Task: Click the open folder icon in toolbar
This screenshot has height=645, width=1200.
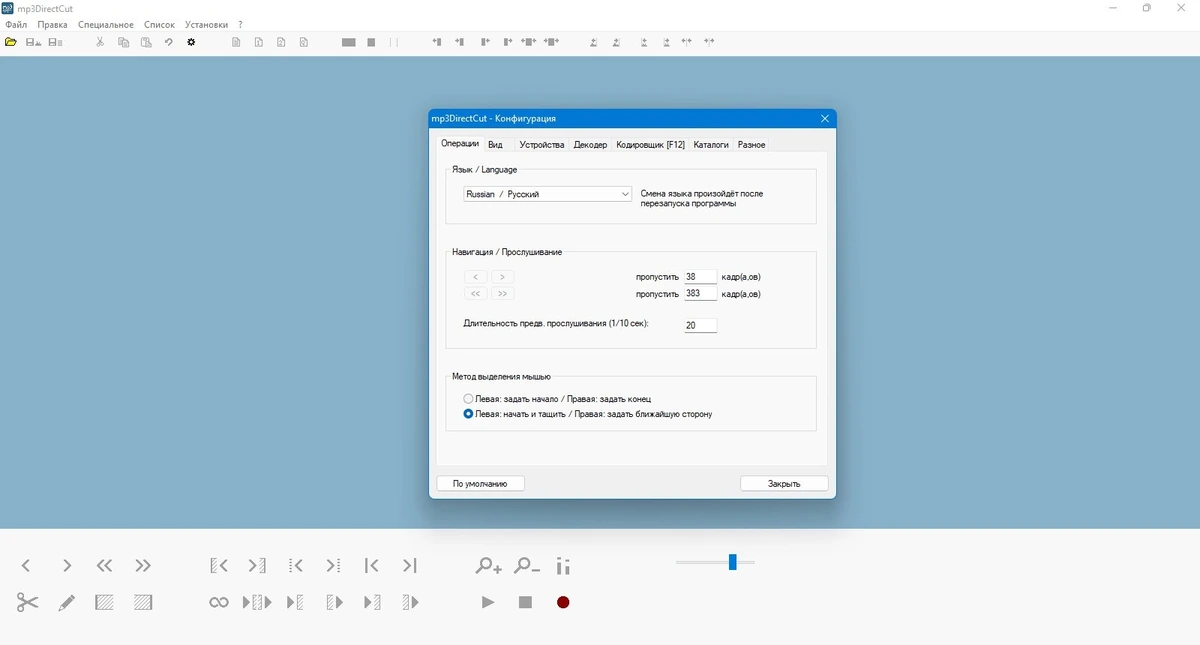Action: (x=11, y=42)
